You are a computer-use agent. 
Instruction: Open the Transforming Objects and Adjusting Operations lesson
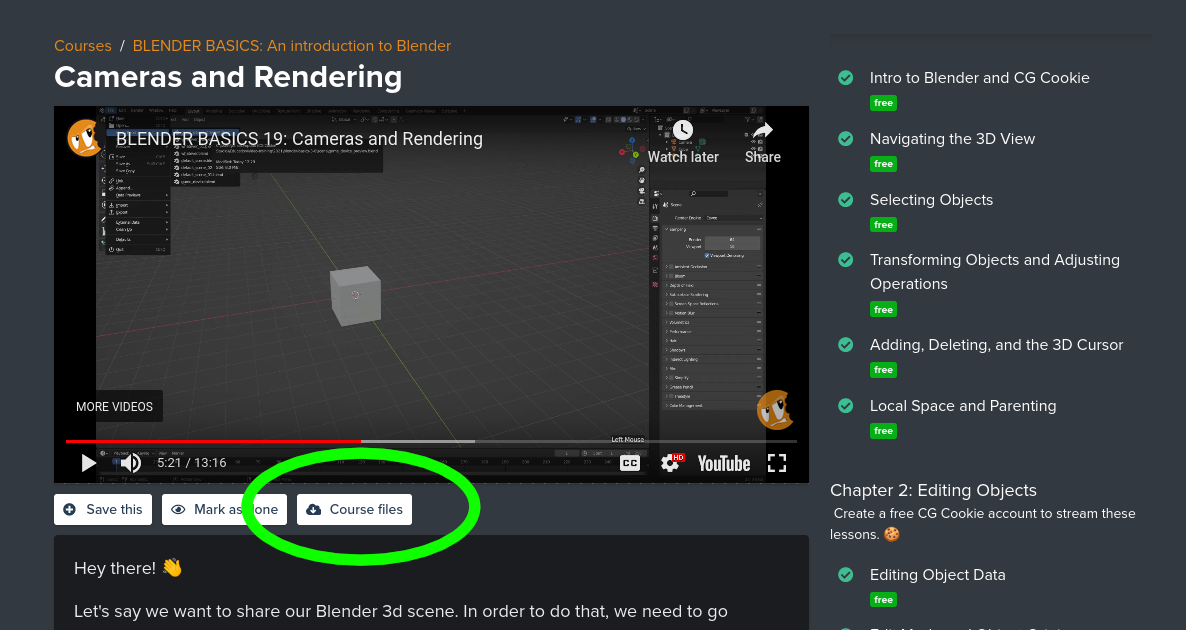(x=995, y=272)
